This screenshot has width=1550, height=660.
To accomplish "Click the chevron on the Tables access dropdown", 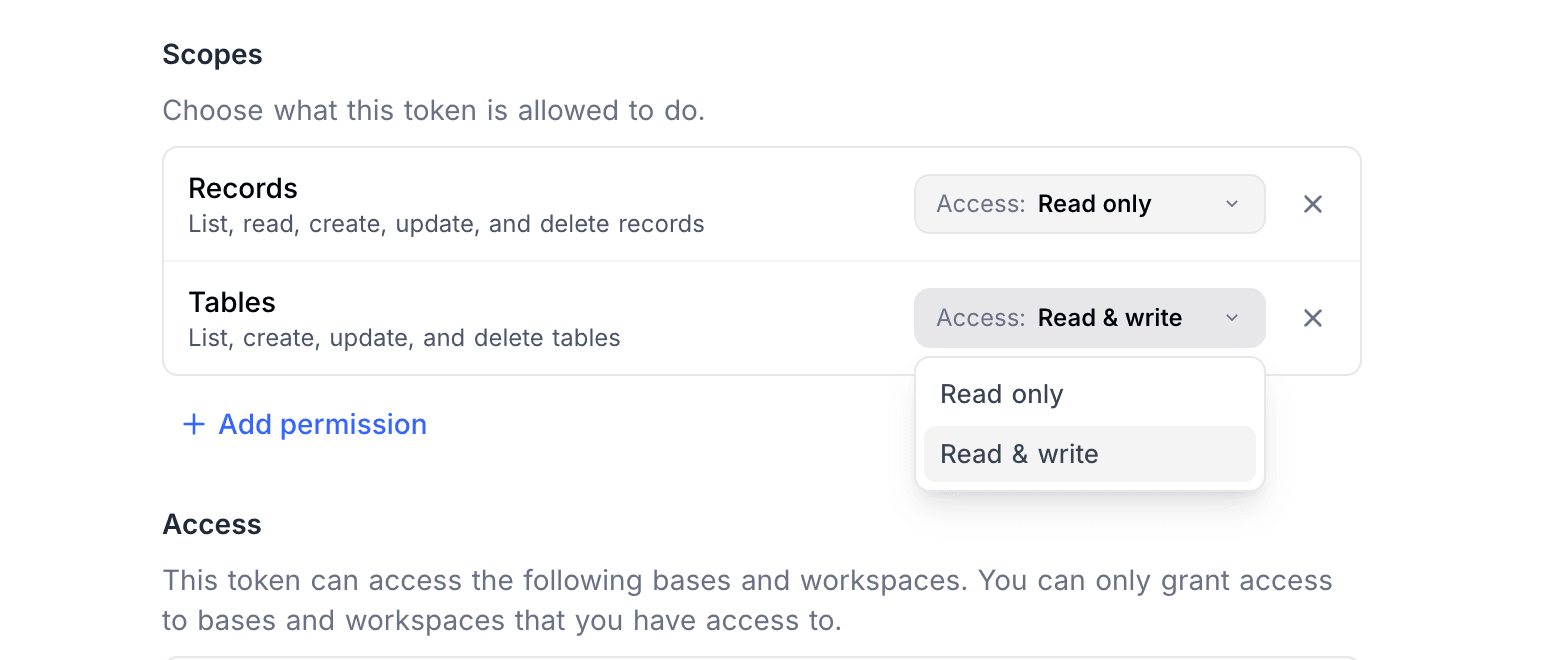I will tap(1231, 317).
